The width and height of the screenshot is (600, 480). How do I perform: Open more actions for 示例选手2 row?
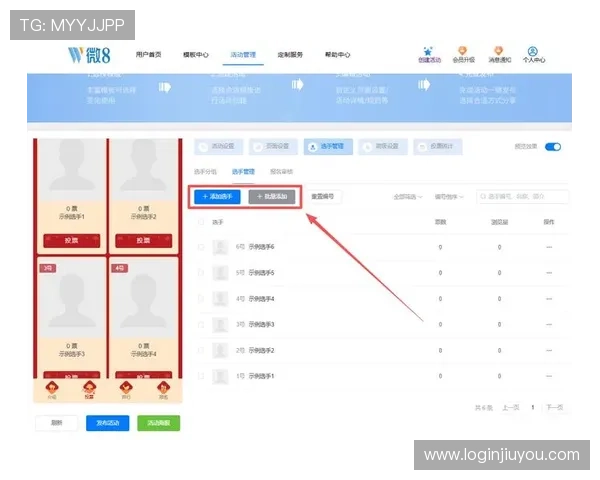point(549,351)
